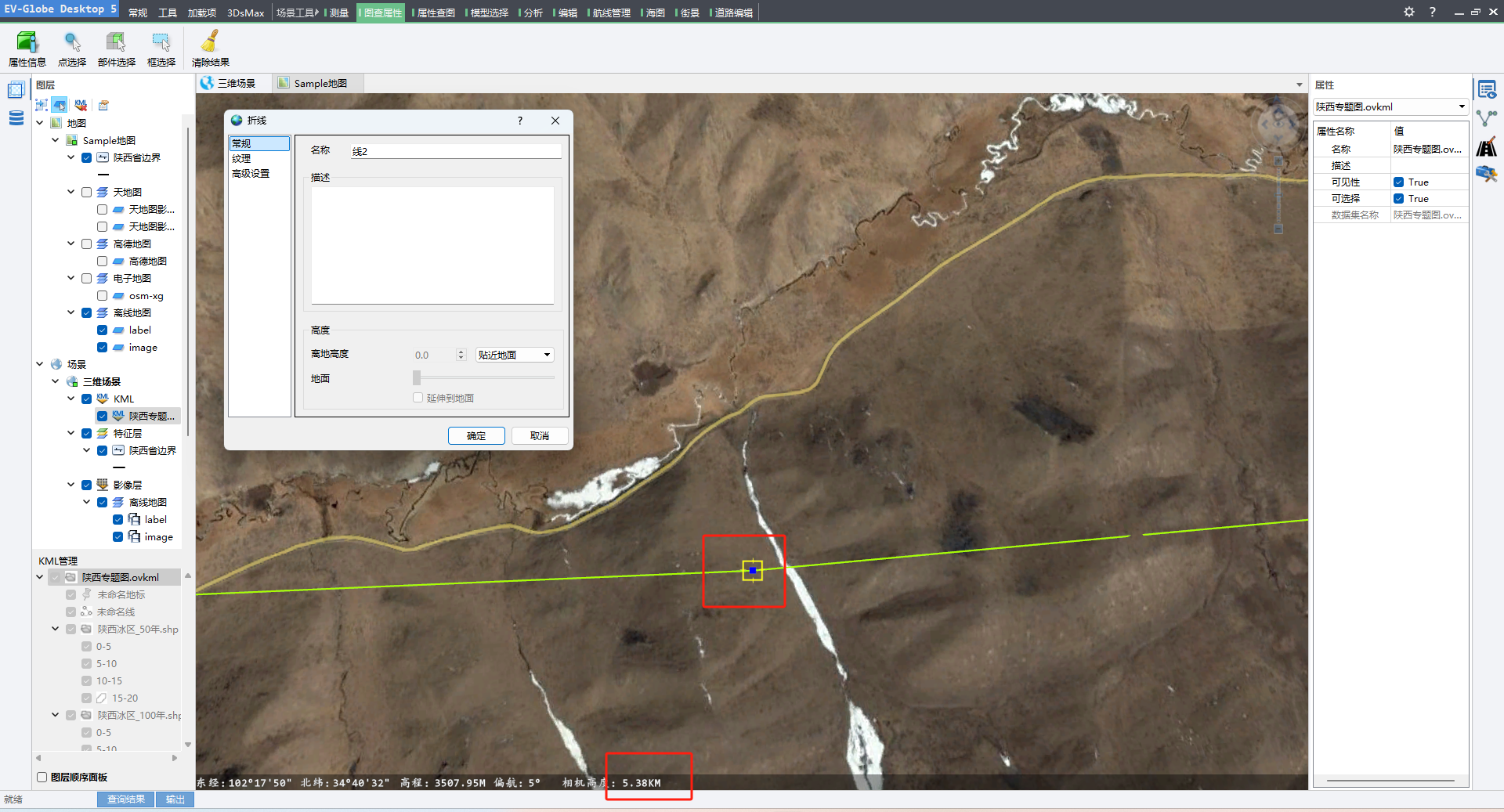Open the settings gear in title bar
The height and width of the screenshot is (812, 1504).
pos(1409,12)
